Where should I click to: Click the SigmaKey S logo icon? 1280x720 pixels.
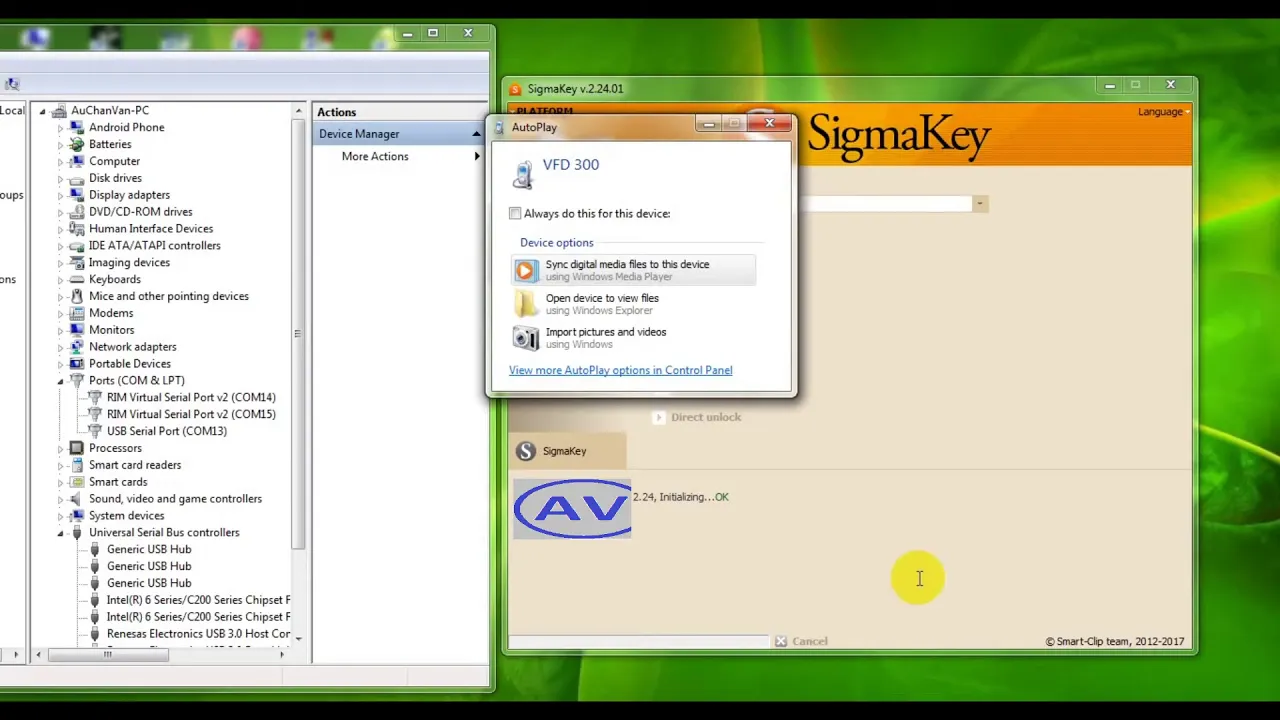point(526,451)
